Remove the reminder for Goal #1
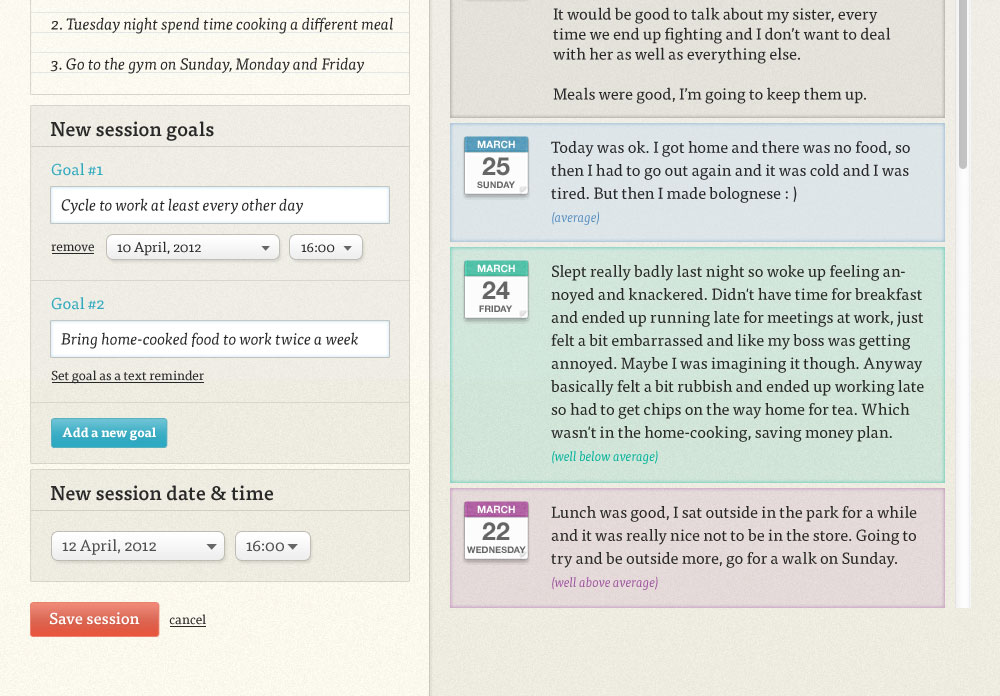This screenshot has height=696, width=1000. click(73, 247)
